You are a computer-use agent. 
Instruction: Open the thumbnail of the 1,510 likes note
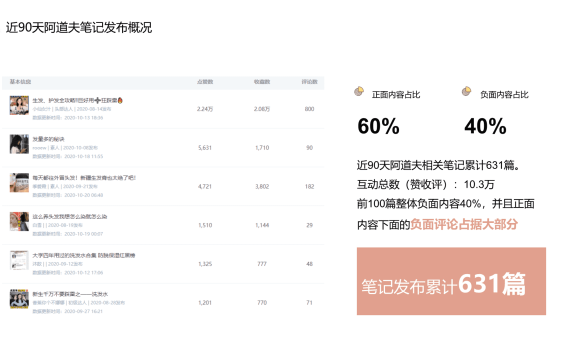[19, 221]
